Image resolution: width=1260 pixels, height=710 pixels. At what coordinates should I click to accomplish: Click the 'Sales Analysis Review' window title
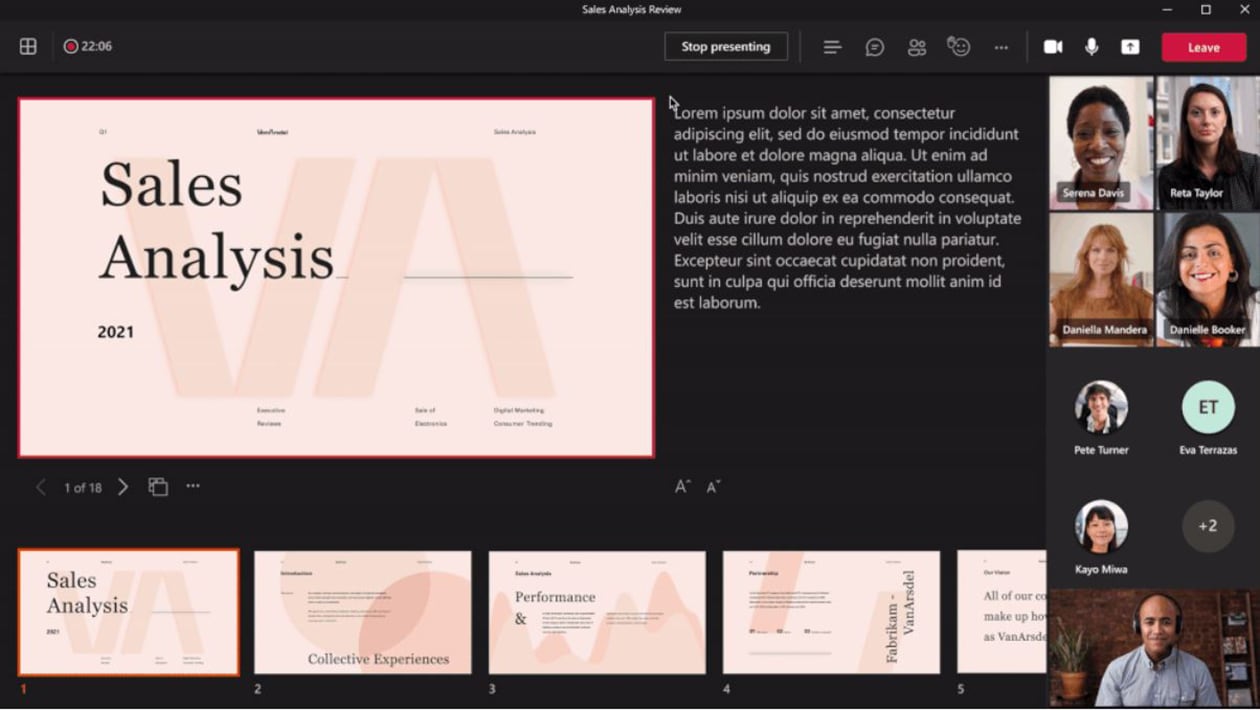pos(631,9)
